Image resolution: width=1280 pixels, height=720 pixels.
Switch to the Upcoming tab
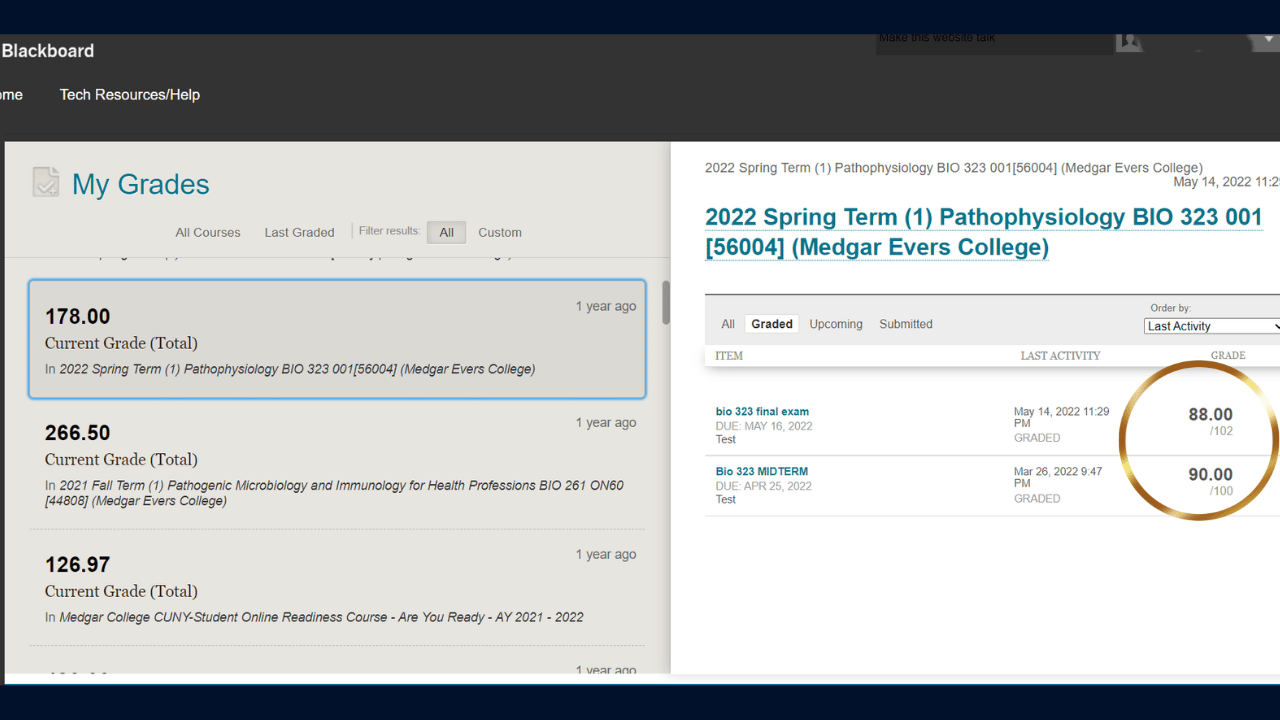[835, 324]
